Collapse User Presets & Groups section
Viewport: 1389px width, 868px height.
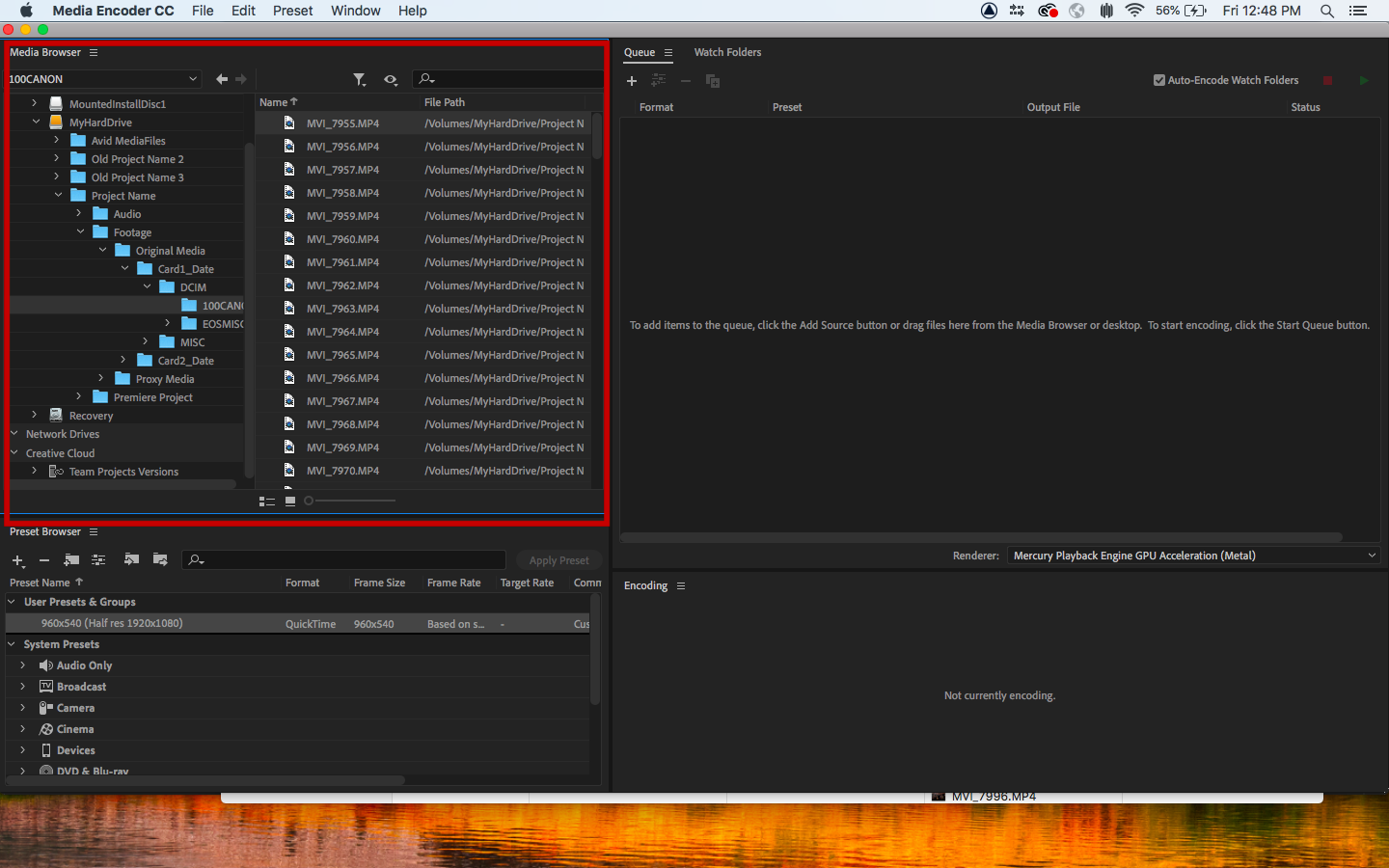coord(12,602)
